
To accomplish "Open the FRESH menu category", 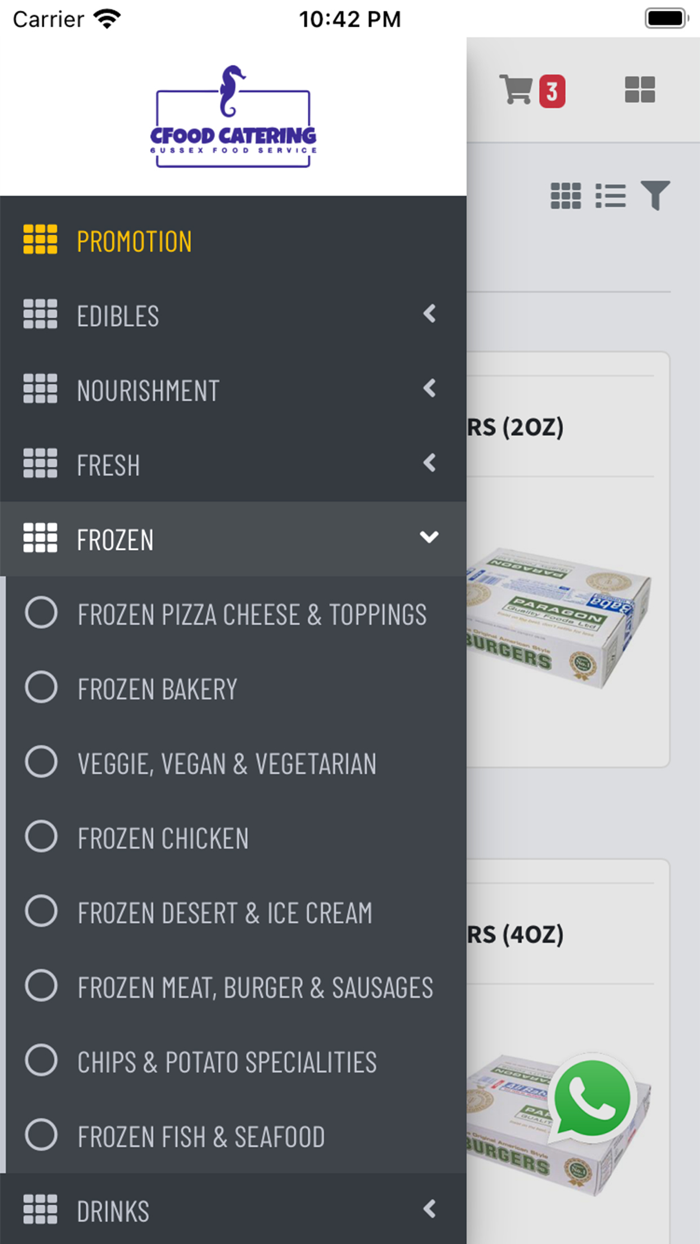I will click(108, 464).
